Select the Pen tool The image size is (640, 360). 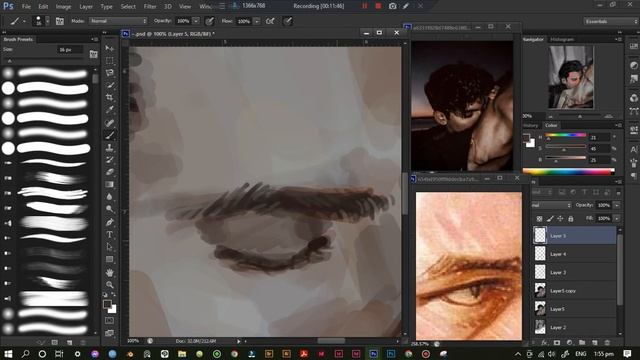(109, 222)
